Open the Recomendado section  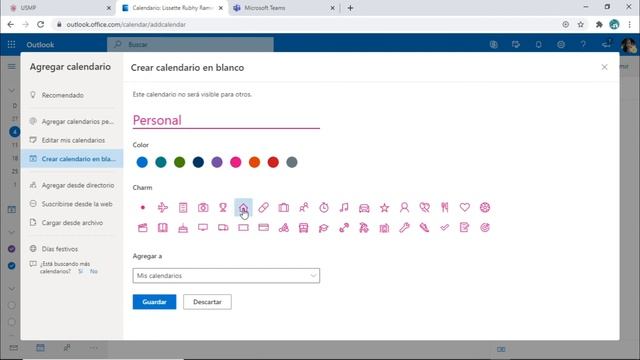coord(72,95)
